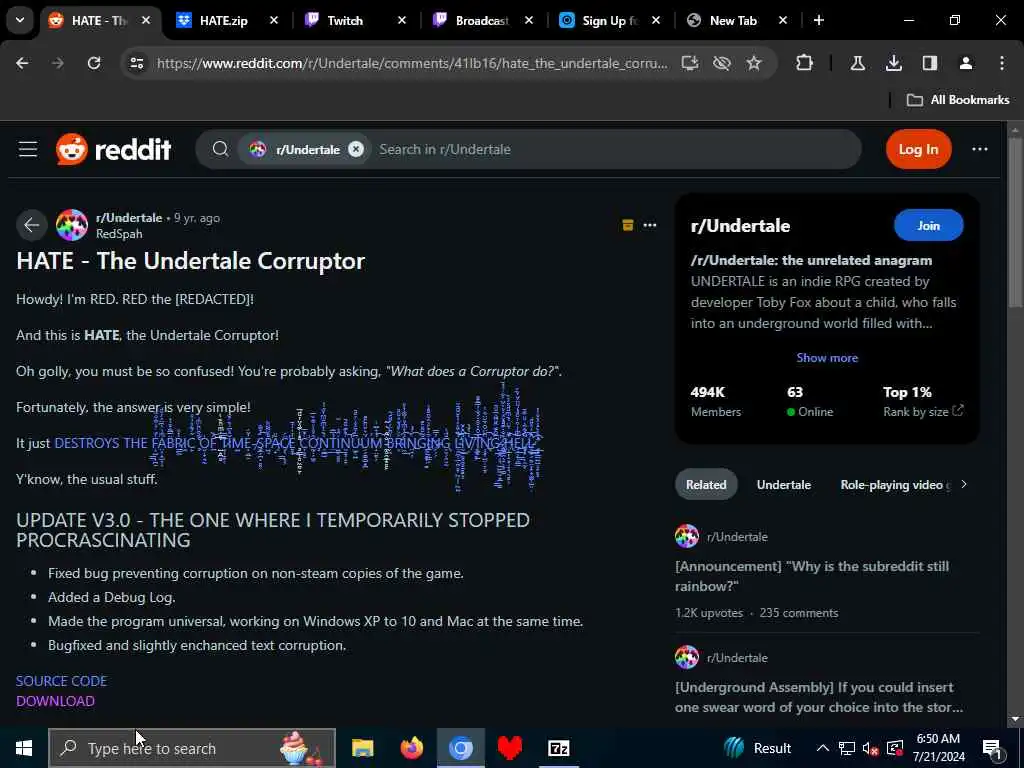
Task: Open the SOURCE CODE link
Action: 61,681
